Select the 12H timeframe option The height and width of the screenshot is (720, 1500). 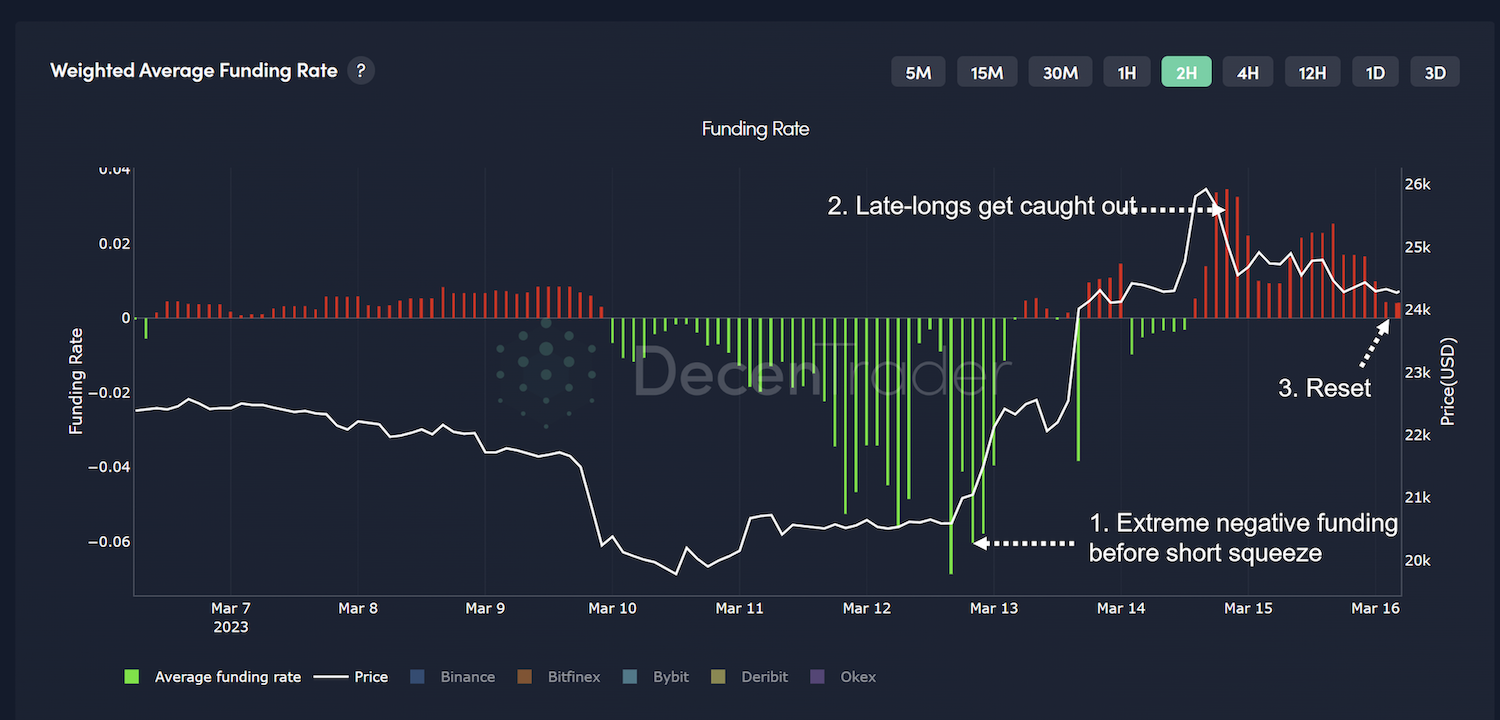(x=1312, y=72)
